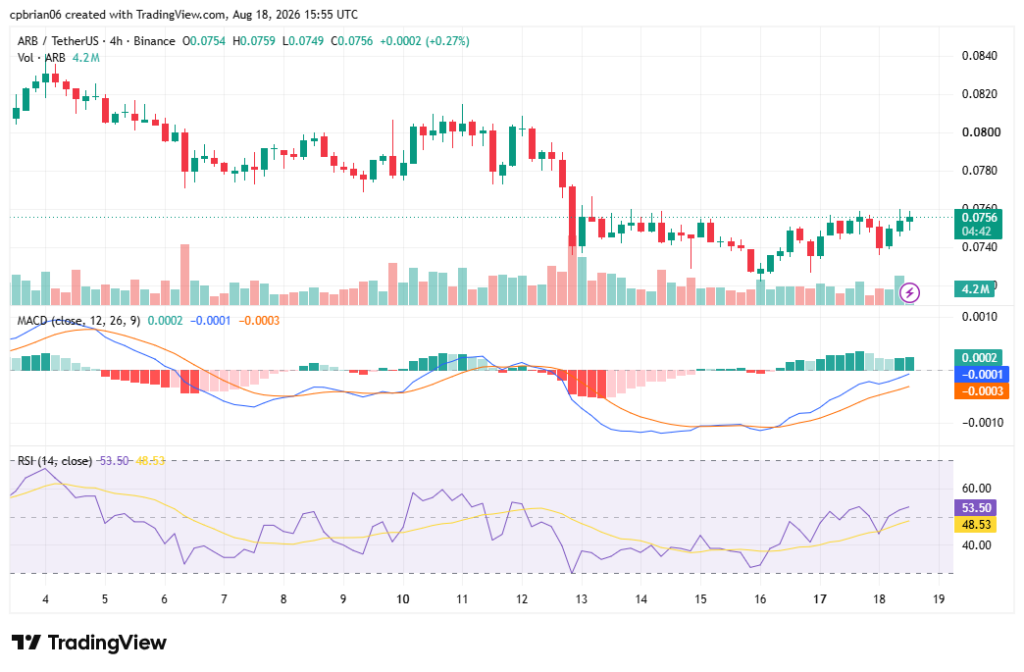Select the ARB / TetherUS symbol title
The image size is (1024, 672).
click(x=95, y=41)
